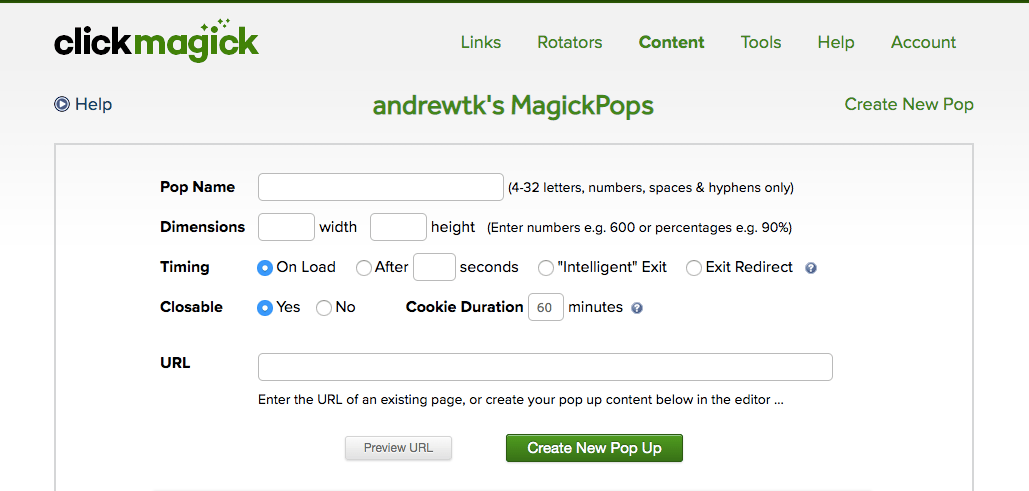Click the Create New Pop link
Viewport: 1029px width, 491px height.
909,104
